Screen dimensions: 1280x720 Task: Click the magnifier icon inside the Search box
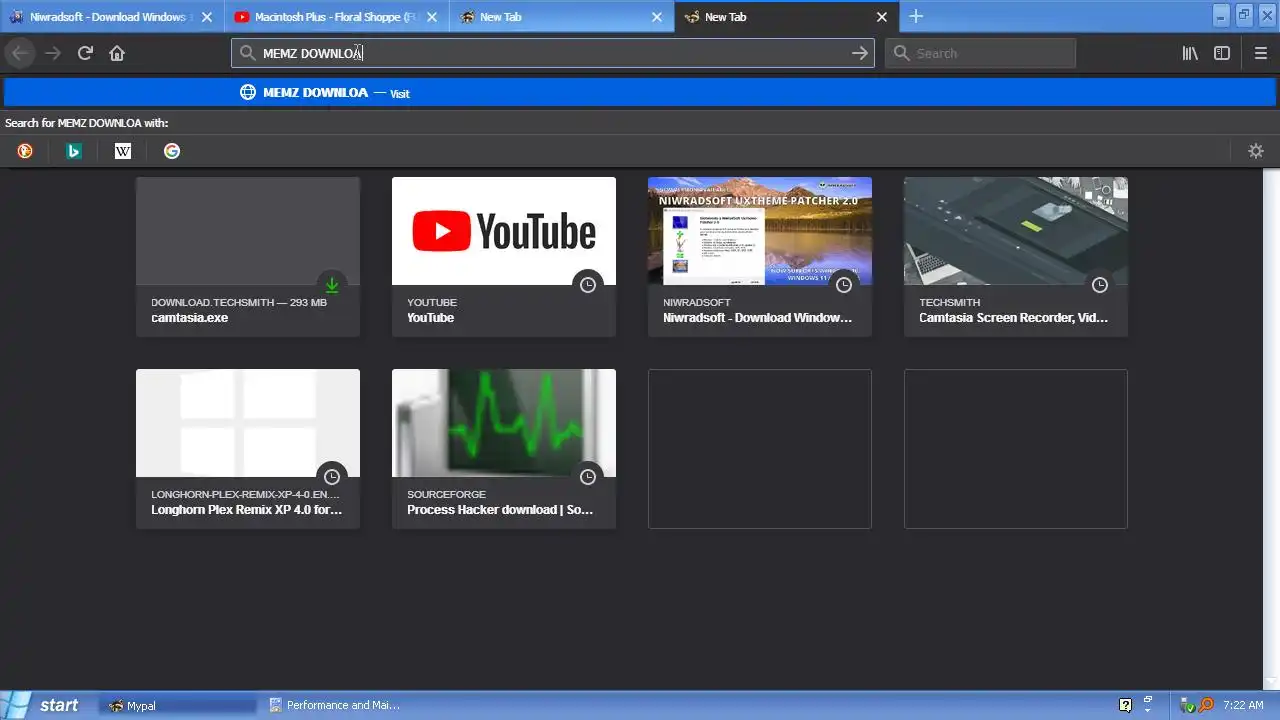coord(902,53)
